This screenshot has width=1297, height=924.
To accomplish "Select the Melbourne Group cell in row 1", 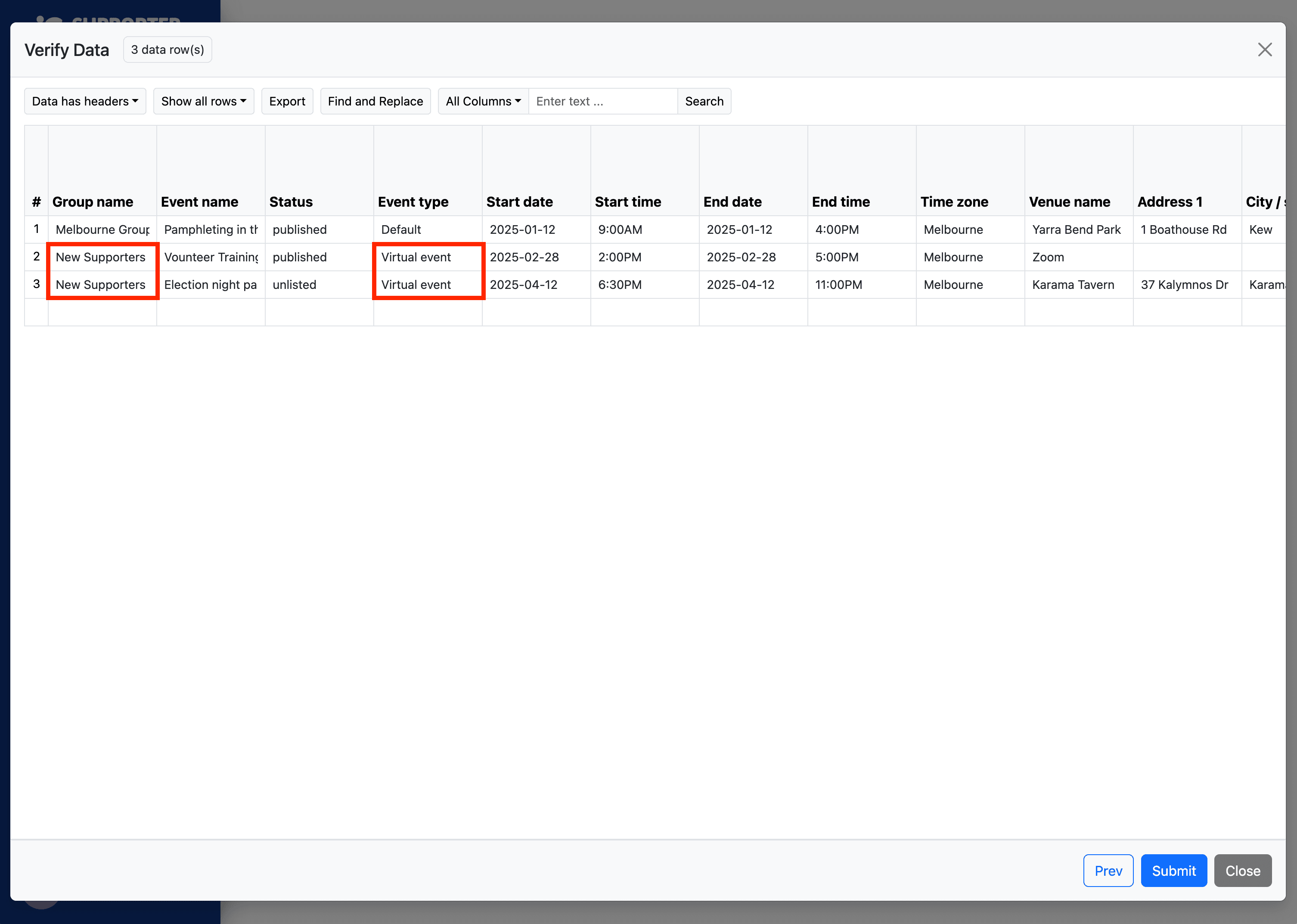I will coord(102,230).
